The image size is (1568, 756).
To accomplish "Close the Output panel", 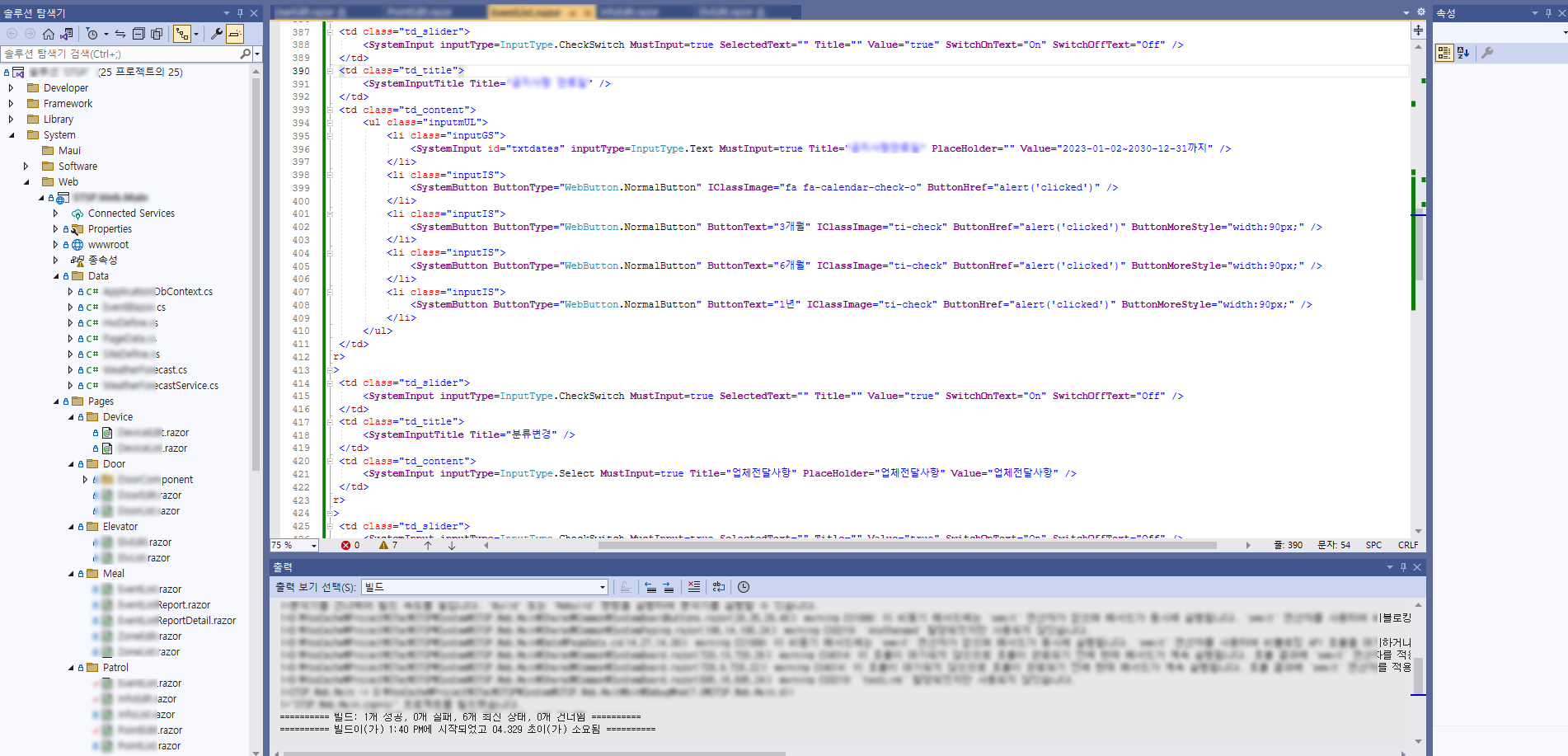I will pos(1417,567).
